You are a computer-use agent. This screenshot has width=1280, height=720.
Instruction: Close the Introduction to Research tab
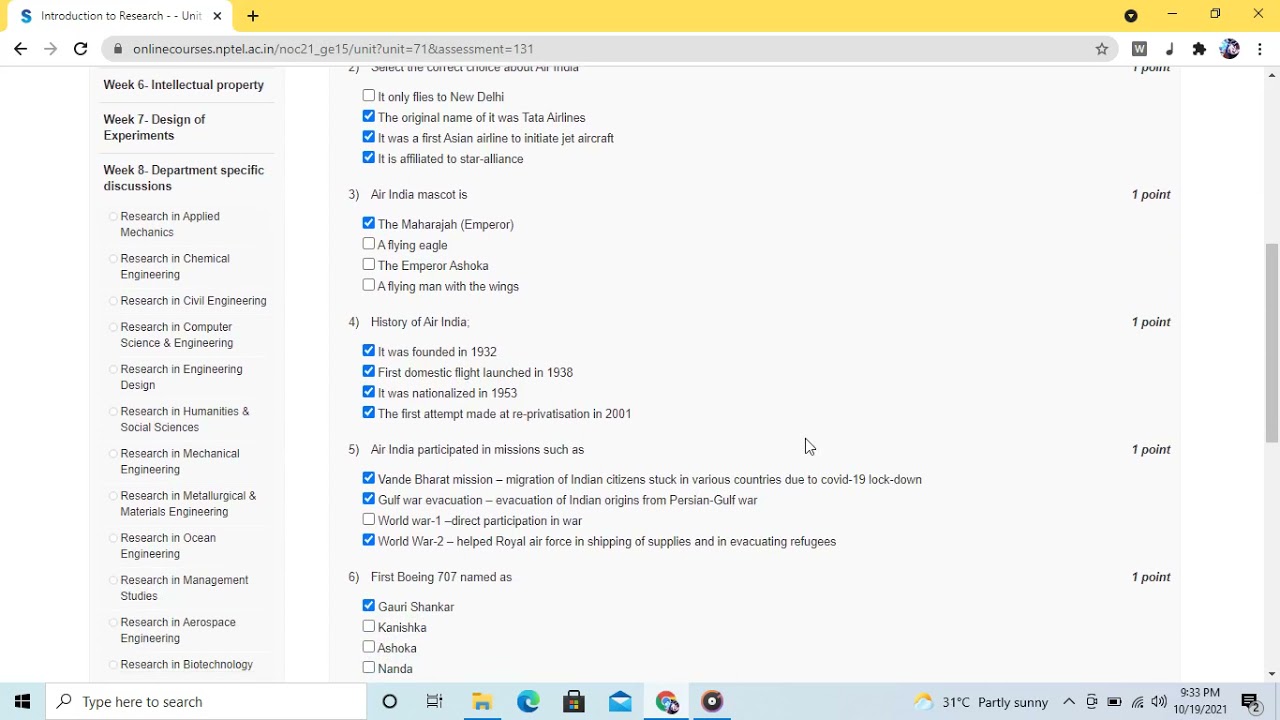coord(217,16)
